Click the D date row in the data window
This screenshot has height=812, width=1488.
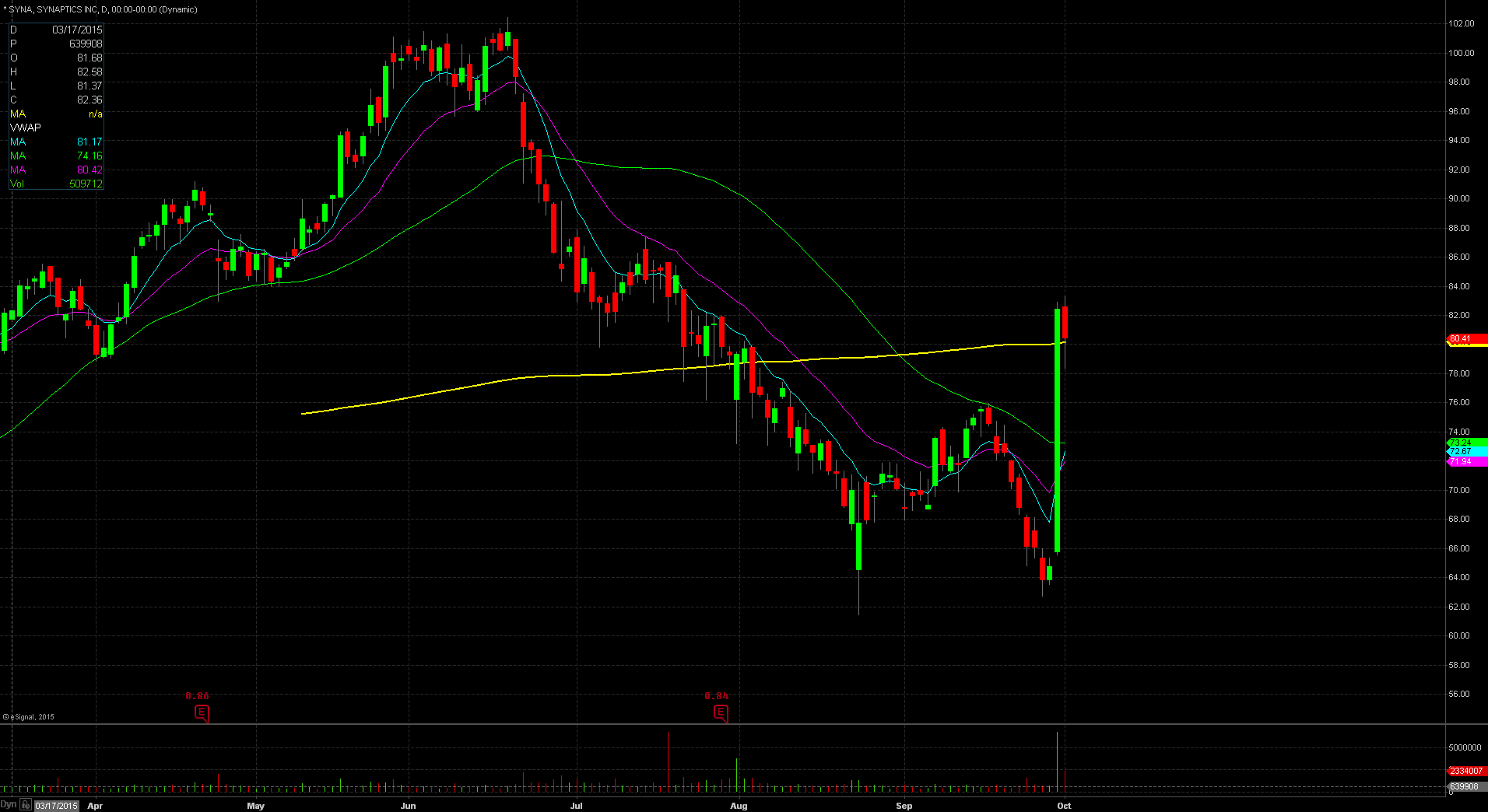pos(56,30)
